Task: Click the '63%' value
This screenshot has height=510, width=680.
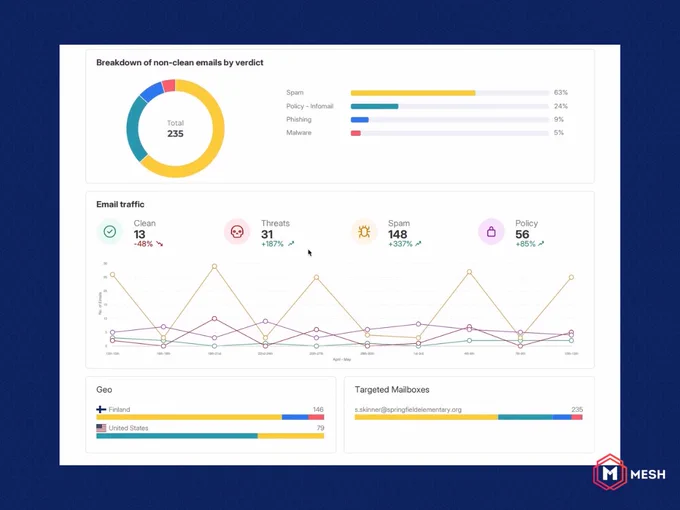Action: click(x=561, y=92)
